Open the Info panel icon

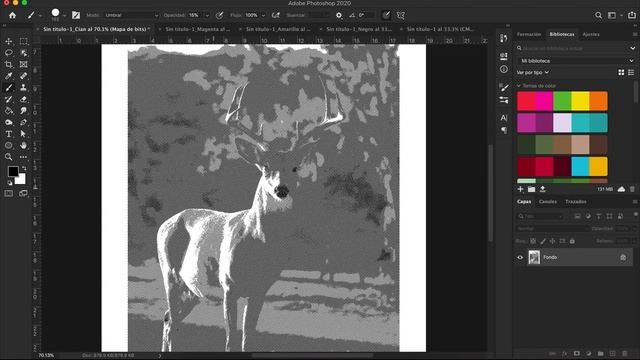point(504,69)
